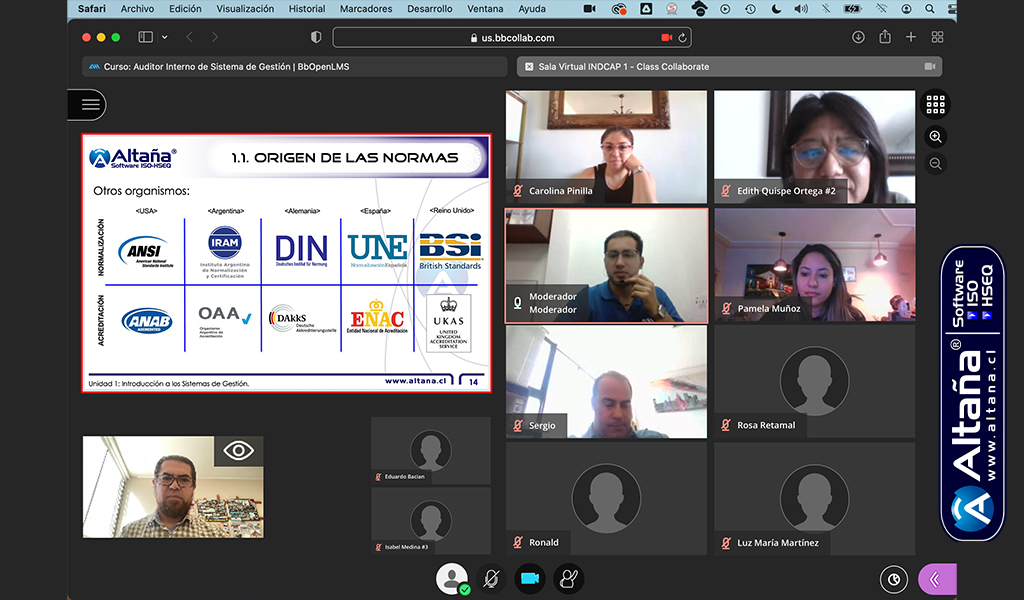Select Rosa Retamal's participant tile
The height and width of the screenshot is (600, 1024).
pyautogui.click(x=814, y=382)
